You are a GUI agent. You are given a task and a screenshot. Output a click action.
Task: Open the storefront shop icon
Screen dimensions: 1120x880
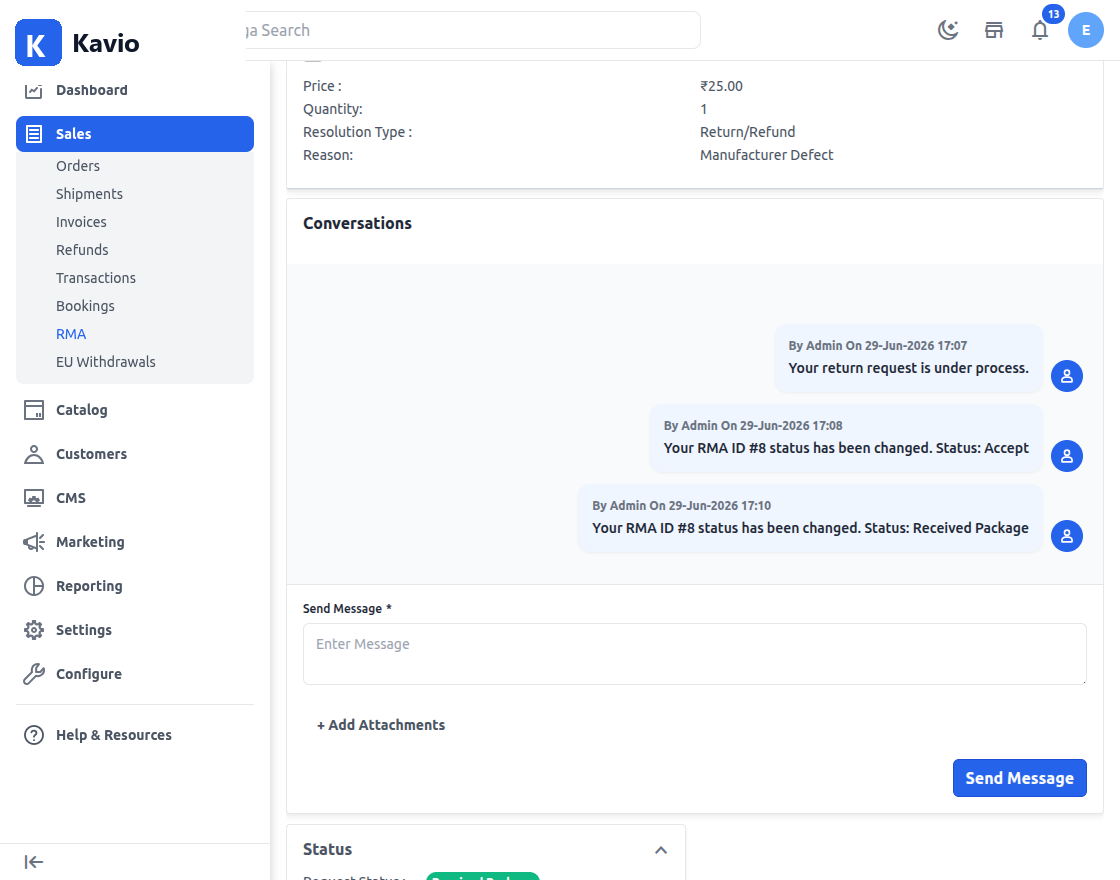(994, 30)
